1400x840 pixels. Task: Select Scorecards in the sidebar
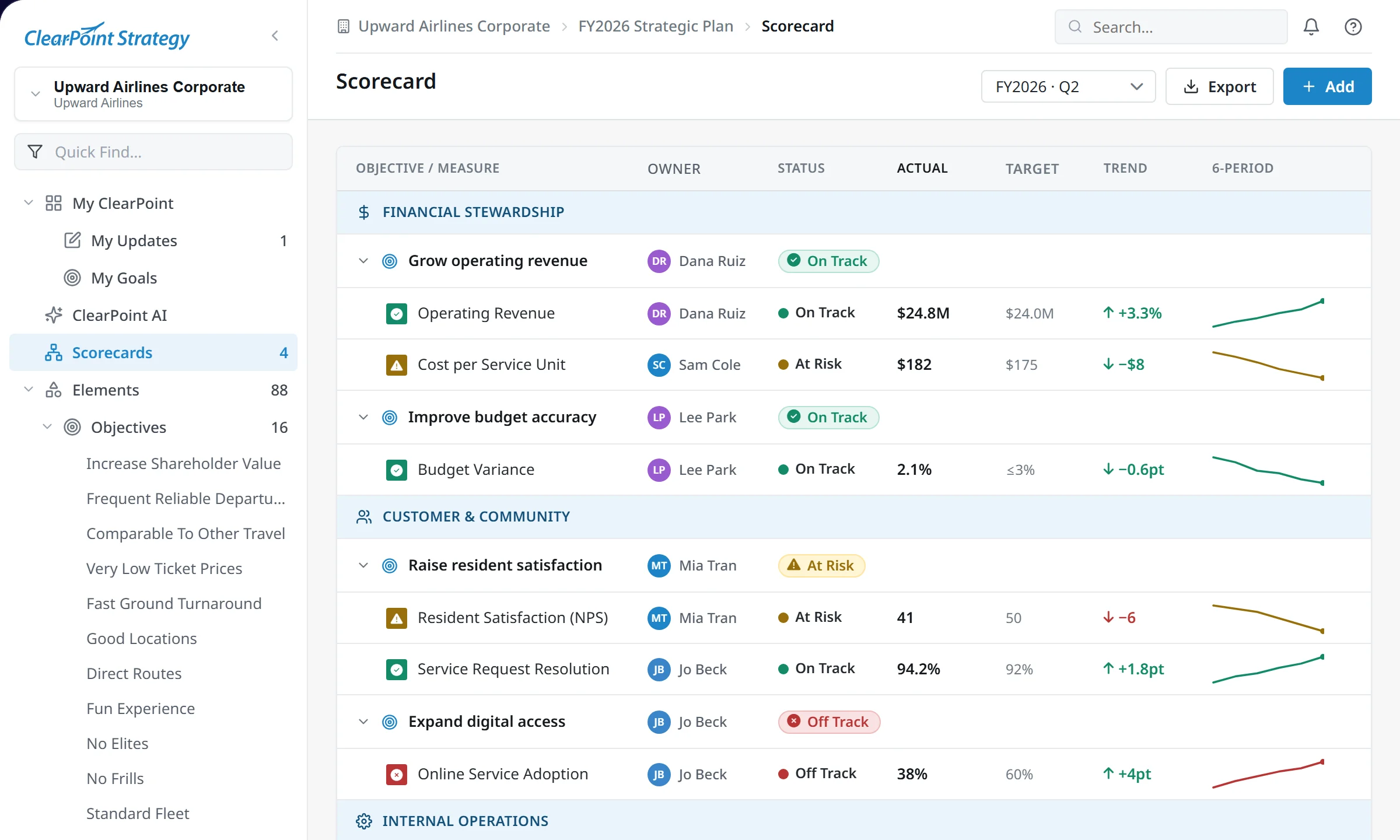[x=153, y=352]
